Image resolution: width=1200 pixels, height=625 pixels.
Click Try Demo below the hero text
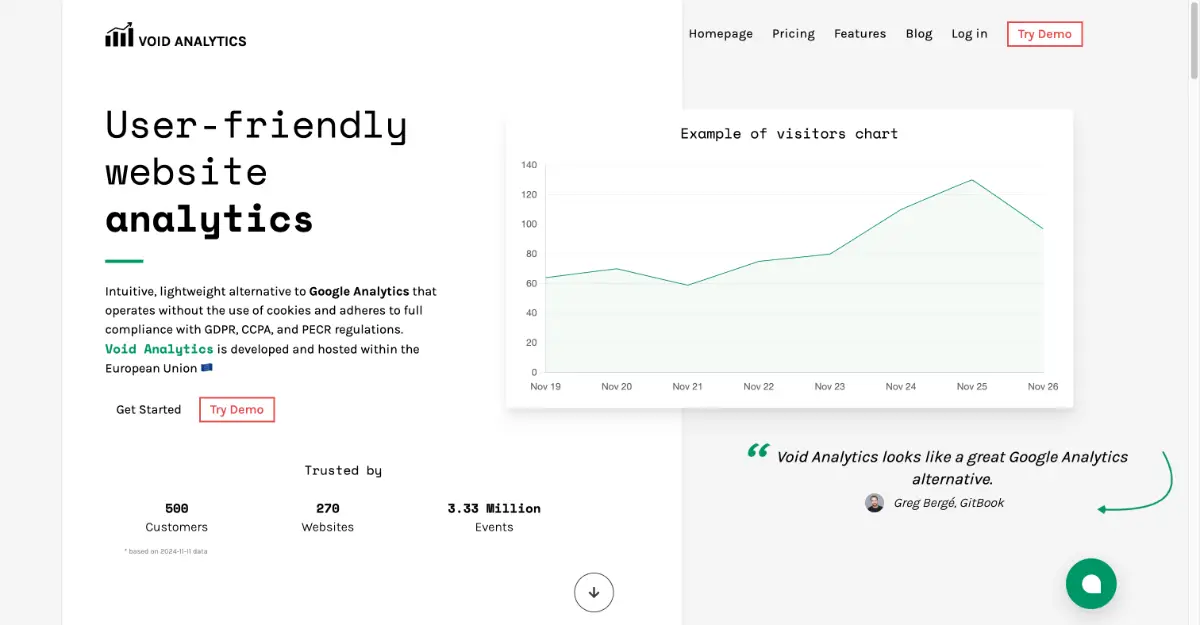[236, 409]
